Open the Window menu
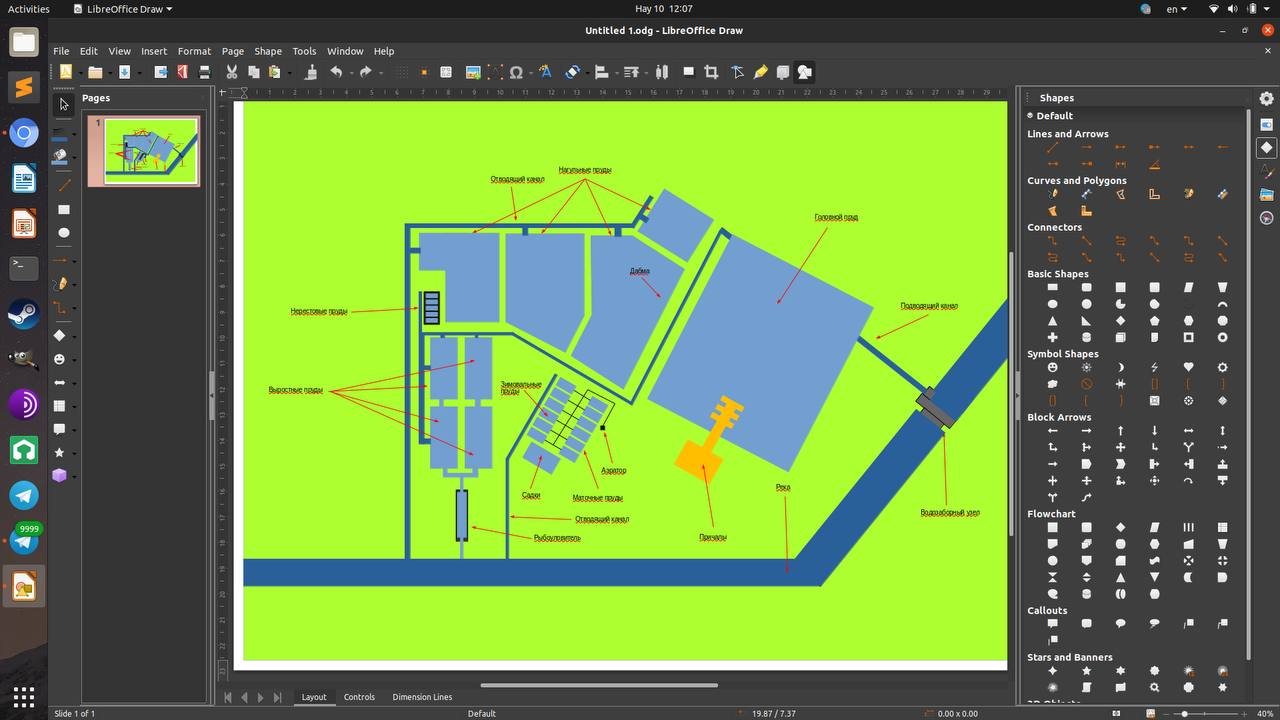This screenshot has width=1280, height=720. point(345,51)
